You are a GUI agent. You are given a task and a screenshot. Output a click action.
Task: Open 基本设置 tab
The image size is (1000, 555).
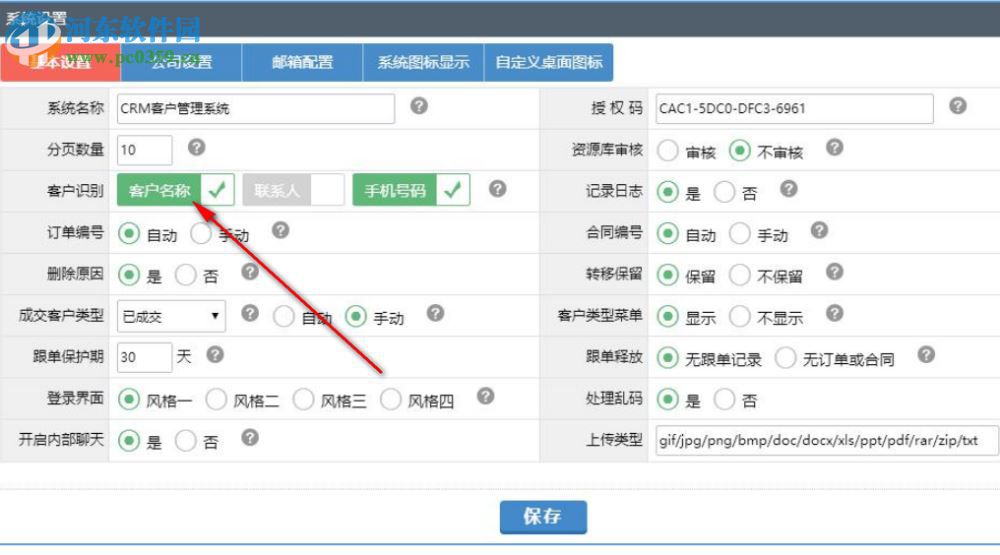(x=61, y=63)
